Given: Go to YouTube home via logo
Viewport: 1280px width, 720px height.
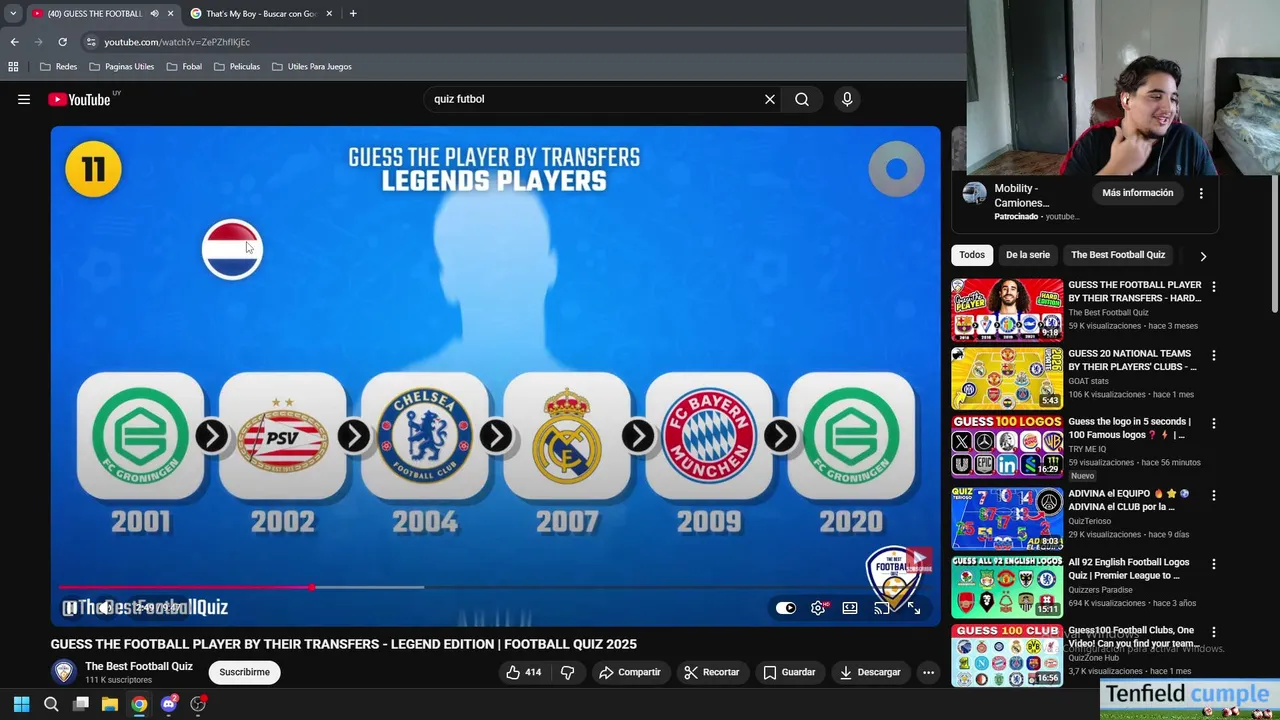Looking at the screenshot, I should 79,99.
